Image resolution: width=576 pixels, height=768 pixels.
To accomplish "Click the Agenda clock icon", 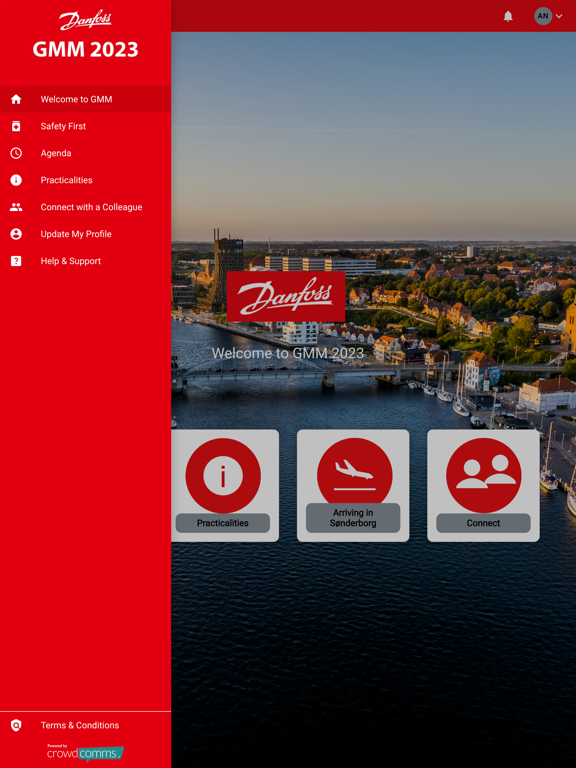I will [x=16, y=153].
